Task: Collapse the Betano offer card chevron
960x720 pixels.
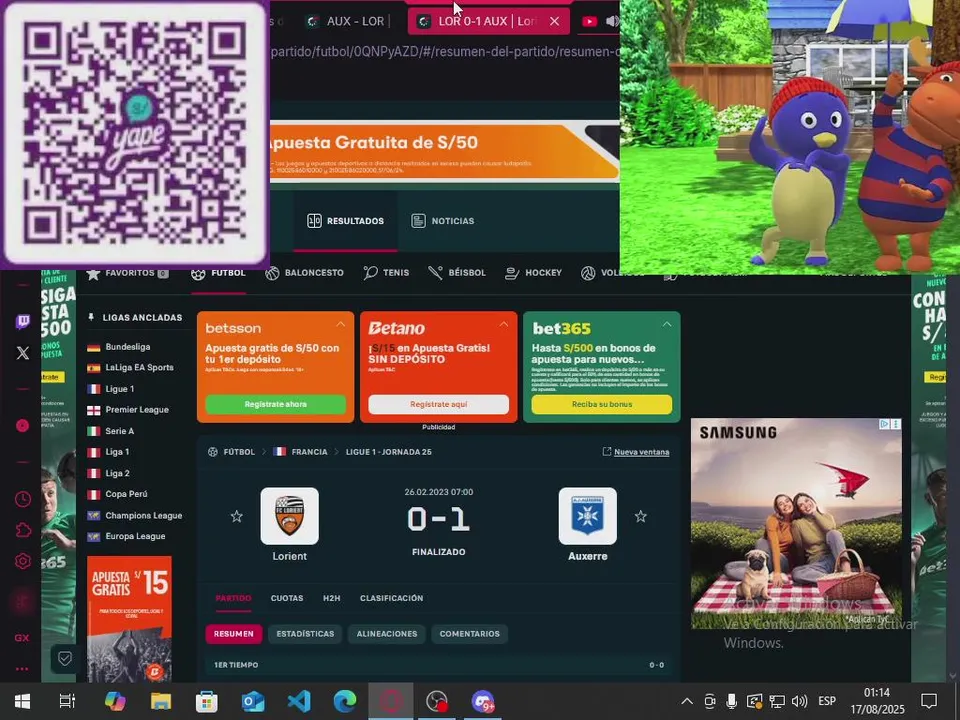Action: pos(504,324)
